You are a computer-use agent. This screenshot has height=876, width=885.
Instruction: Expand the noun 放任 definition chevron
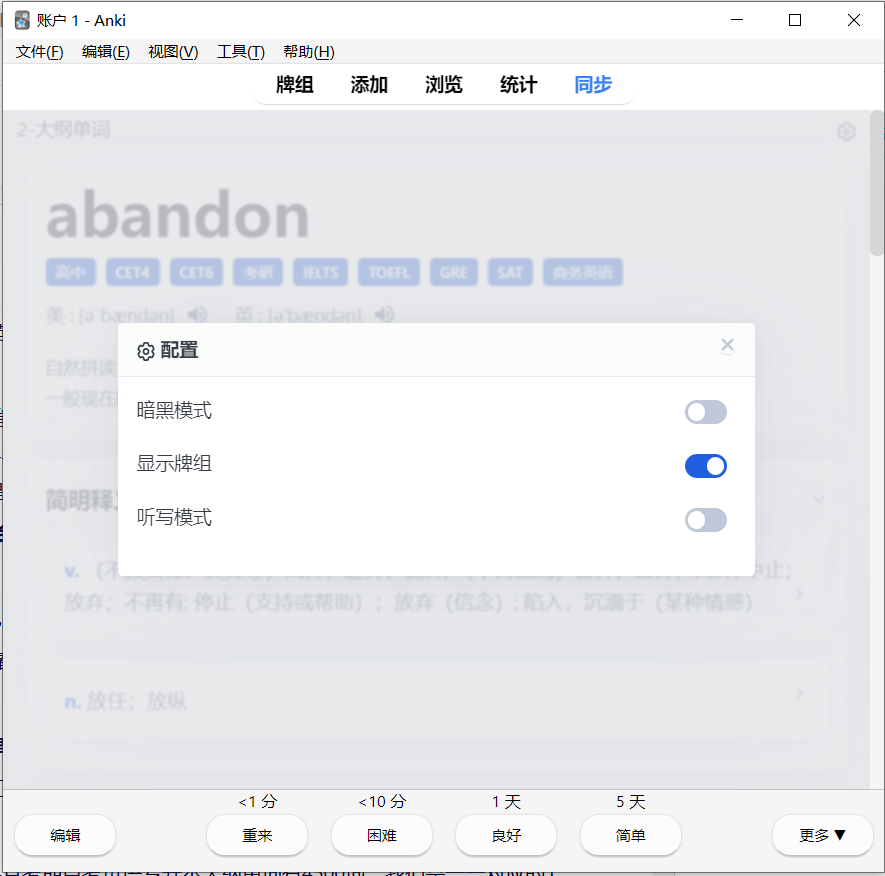(799, 693)
